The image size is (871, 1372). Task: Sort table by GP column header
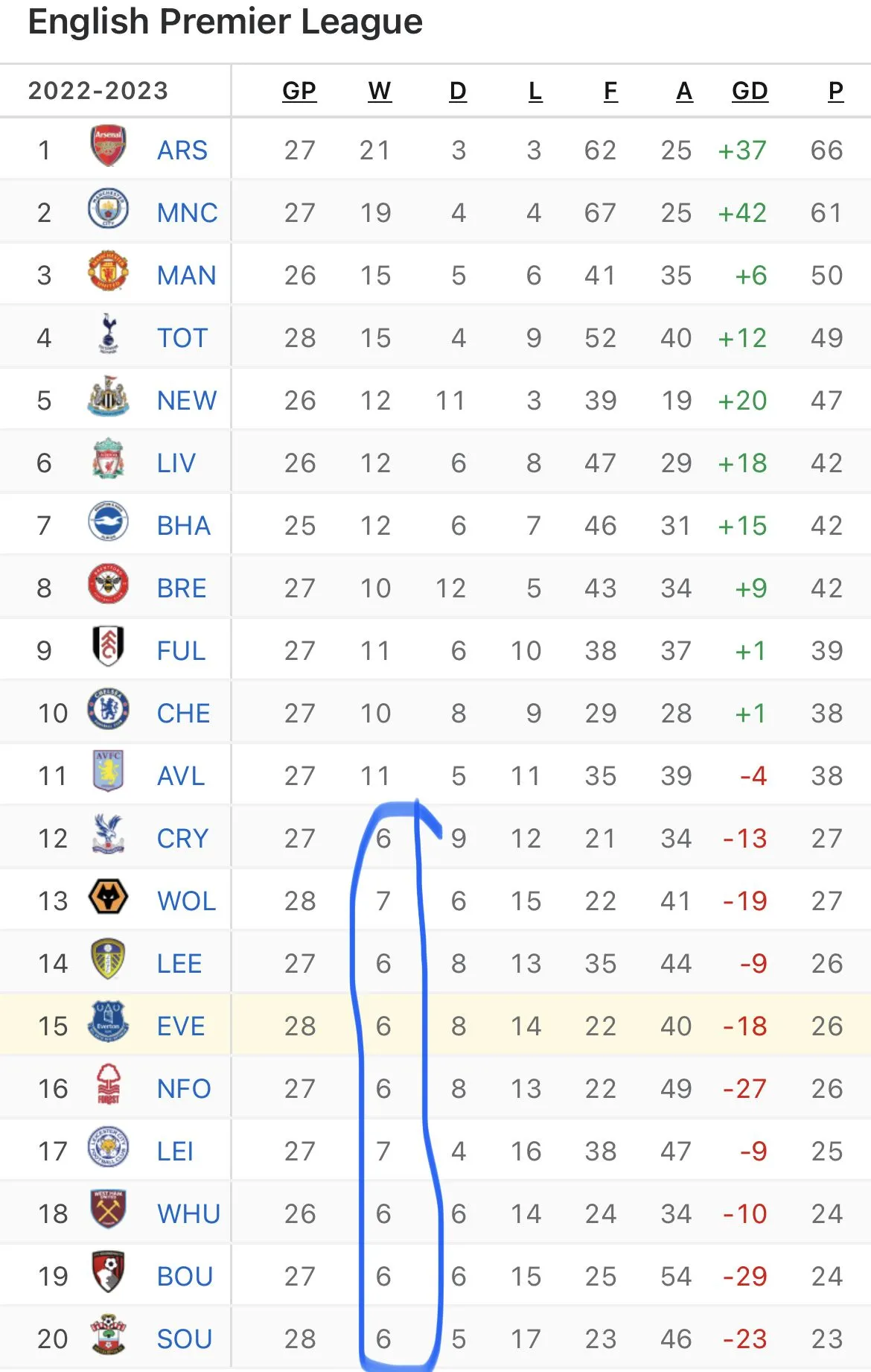coord(299,91)
